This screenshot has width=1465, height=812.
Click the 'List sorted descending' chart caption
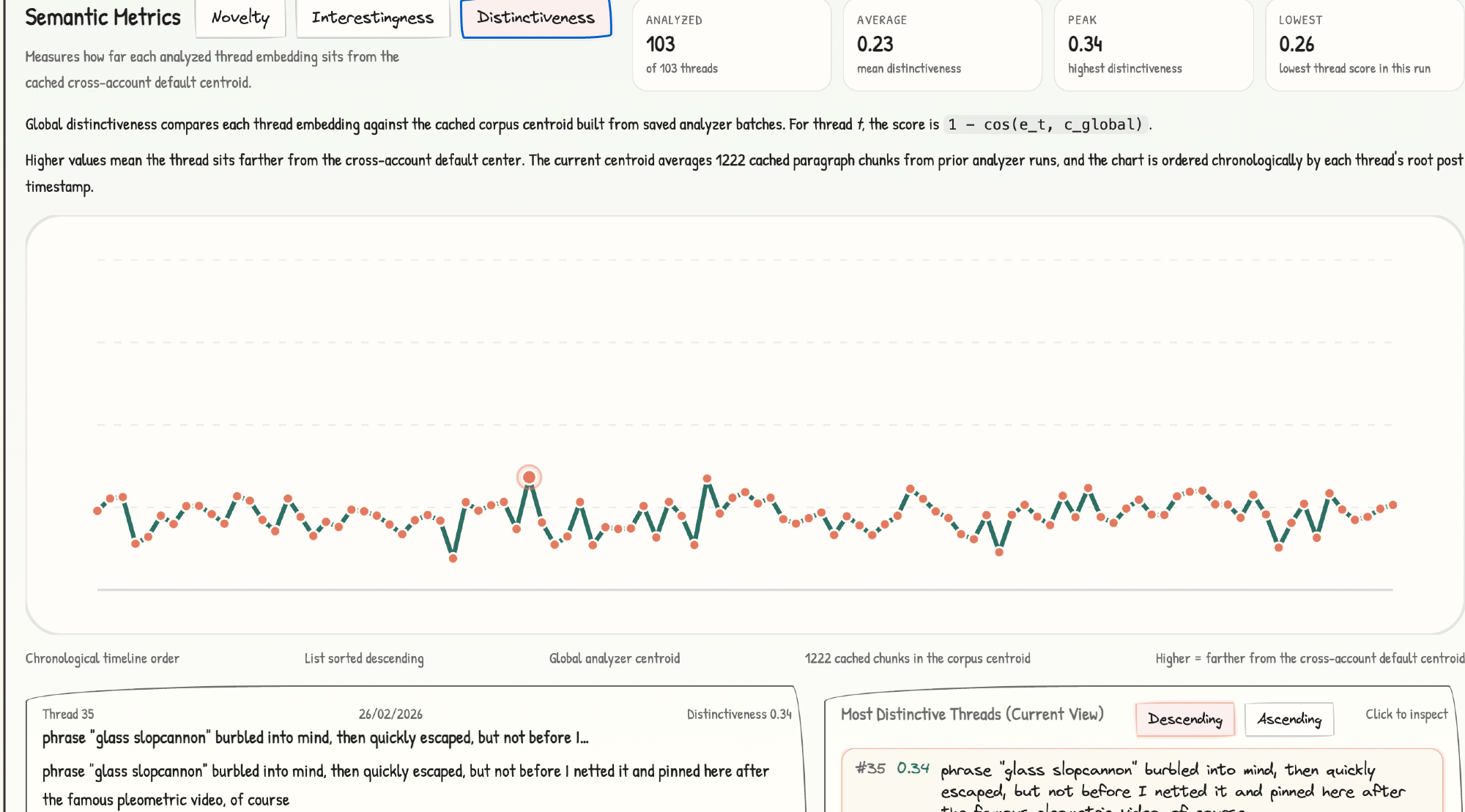364,658
